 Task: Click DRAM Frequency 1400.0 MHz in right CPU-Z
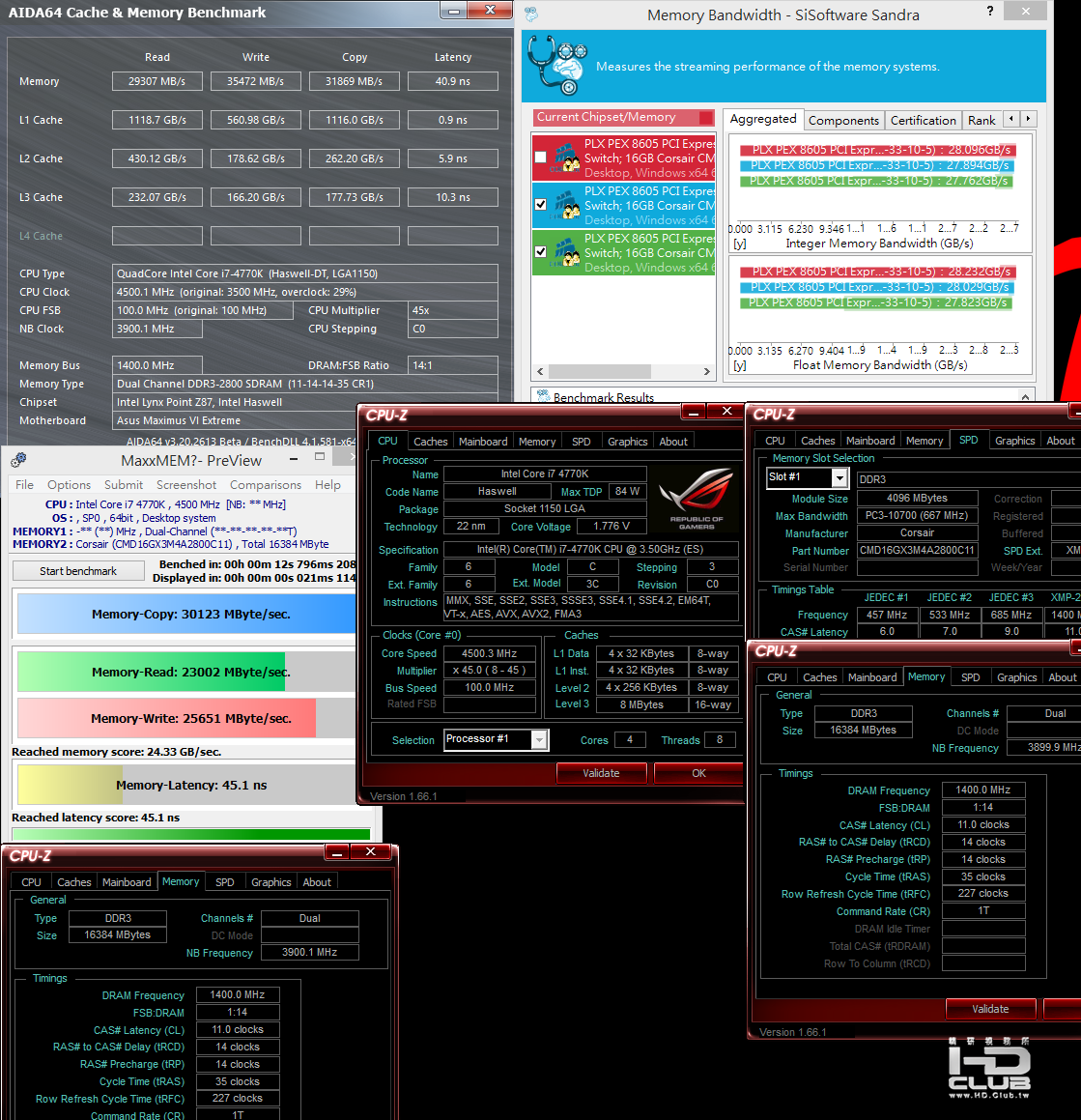coord(983,790)
